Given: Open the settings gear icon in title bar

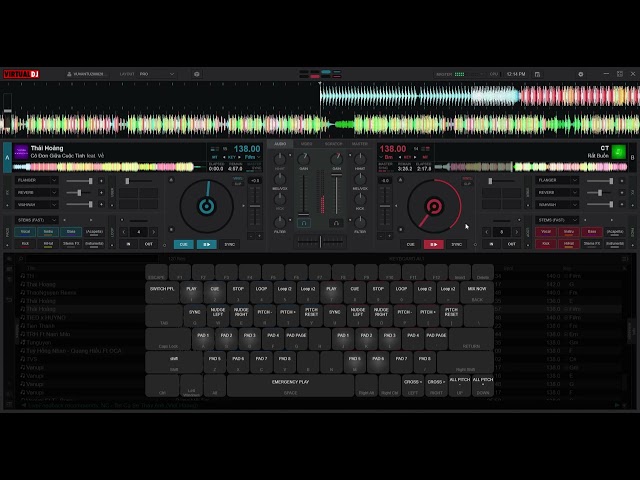Looking at the screenshot, I should pos(580,74).
